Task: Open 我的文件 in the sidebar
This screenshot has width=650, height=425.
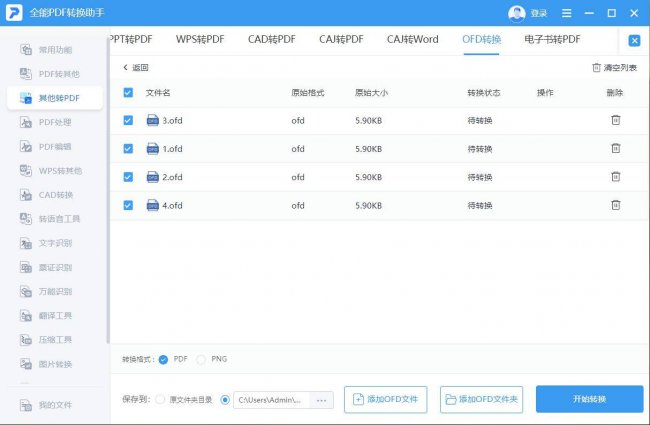Action: click(55, 405)
